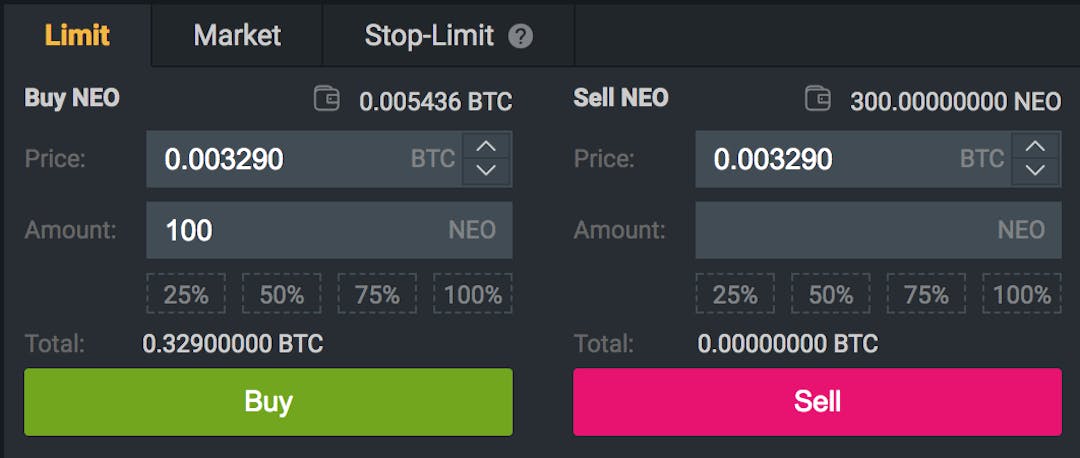The height and width of the screenshot is (458, 1080).
Task: Increase sell price with up arrow
Action: coord(1036,146)
